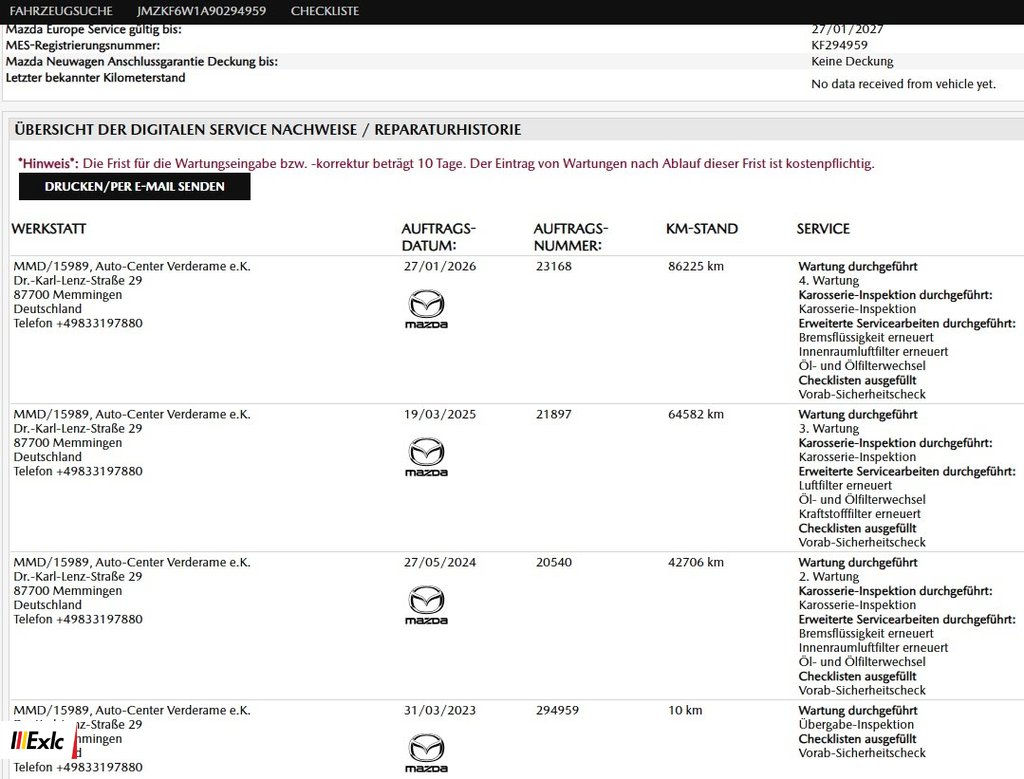Click the SERVICE column header

tap(823, 229)
